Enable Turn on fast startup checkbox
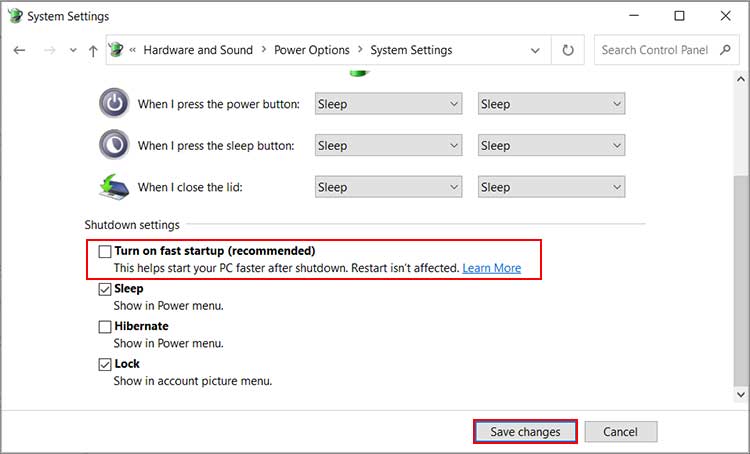This screenshot has height=454, width=750. (x=105, y=252)
